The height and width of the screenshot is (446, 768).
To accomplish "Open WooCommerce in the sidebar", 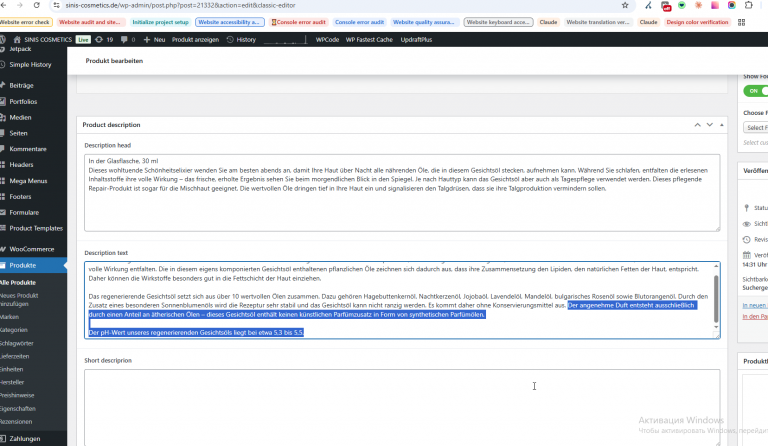I will (x=31, y=249).
